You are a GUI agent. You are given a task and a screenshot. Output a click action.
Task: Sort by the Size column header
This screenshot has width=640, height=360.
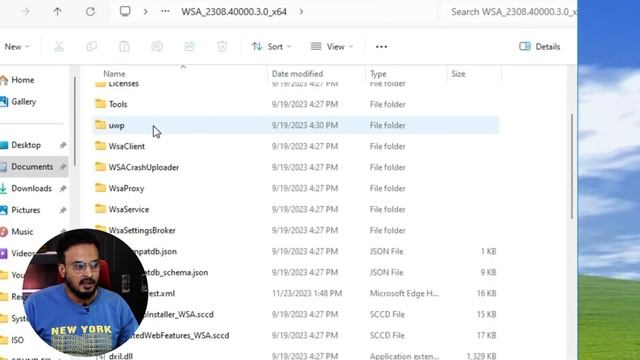458,74
